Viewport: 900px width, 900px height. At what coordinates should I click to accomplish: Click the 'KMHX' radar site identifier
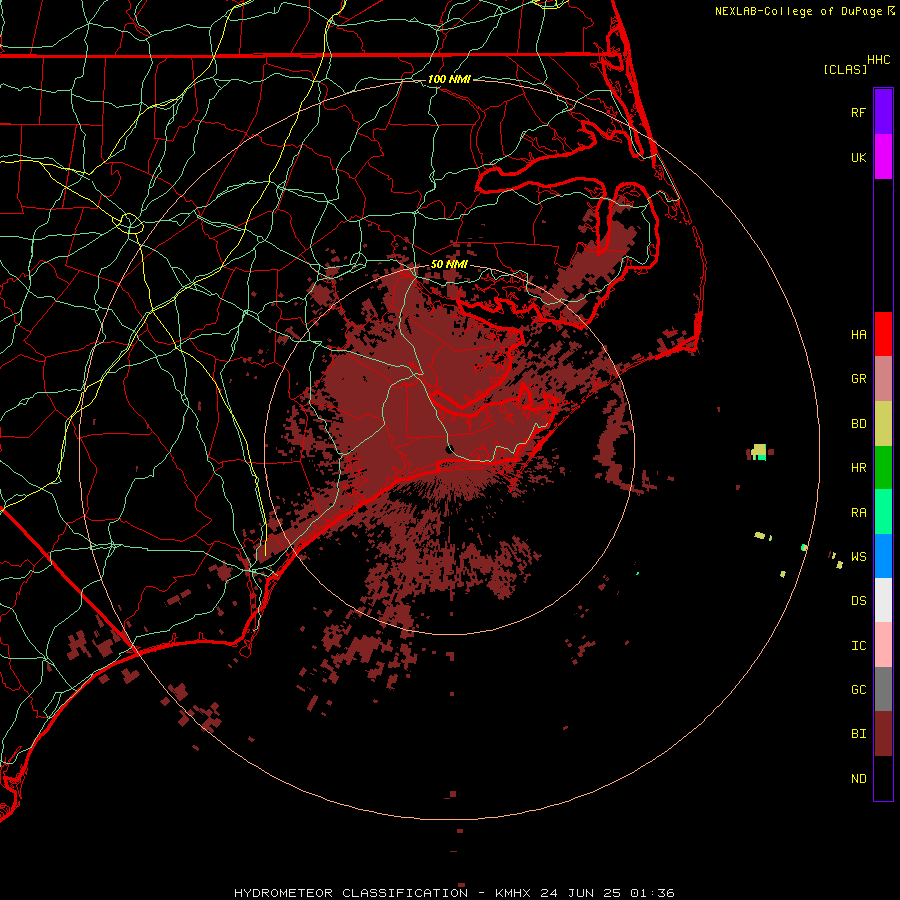(x=513, y=893)
